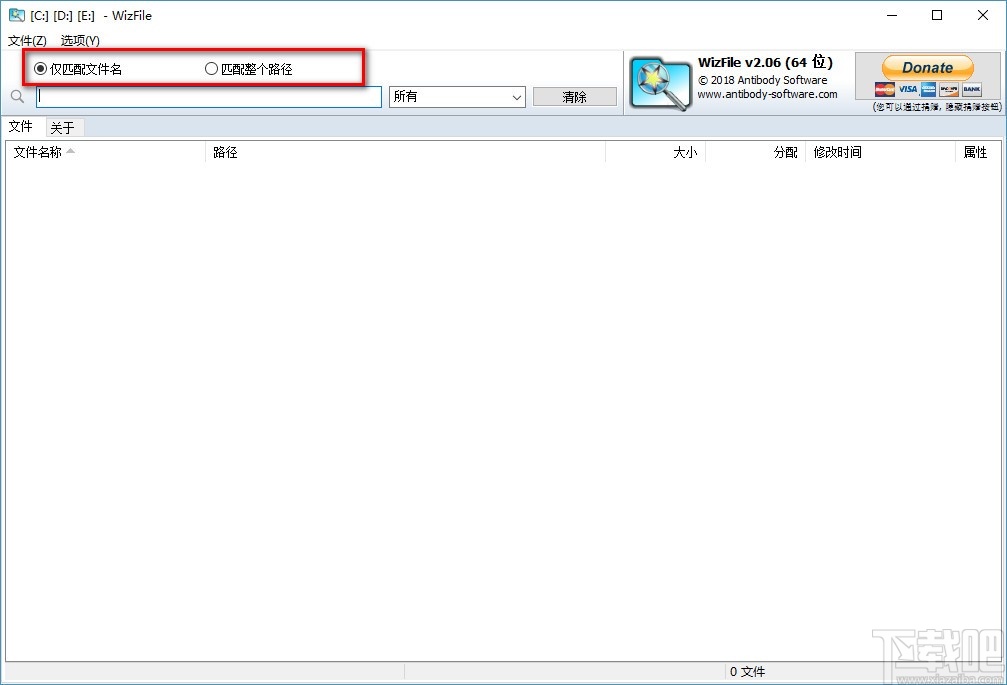Focus the file name search field

click(209, 97)
